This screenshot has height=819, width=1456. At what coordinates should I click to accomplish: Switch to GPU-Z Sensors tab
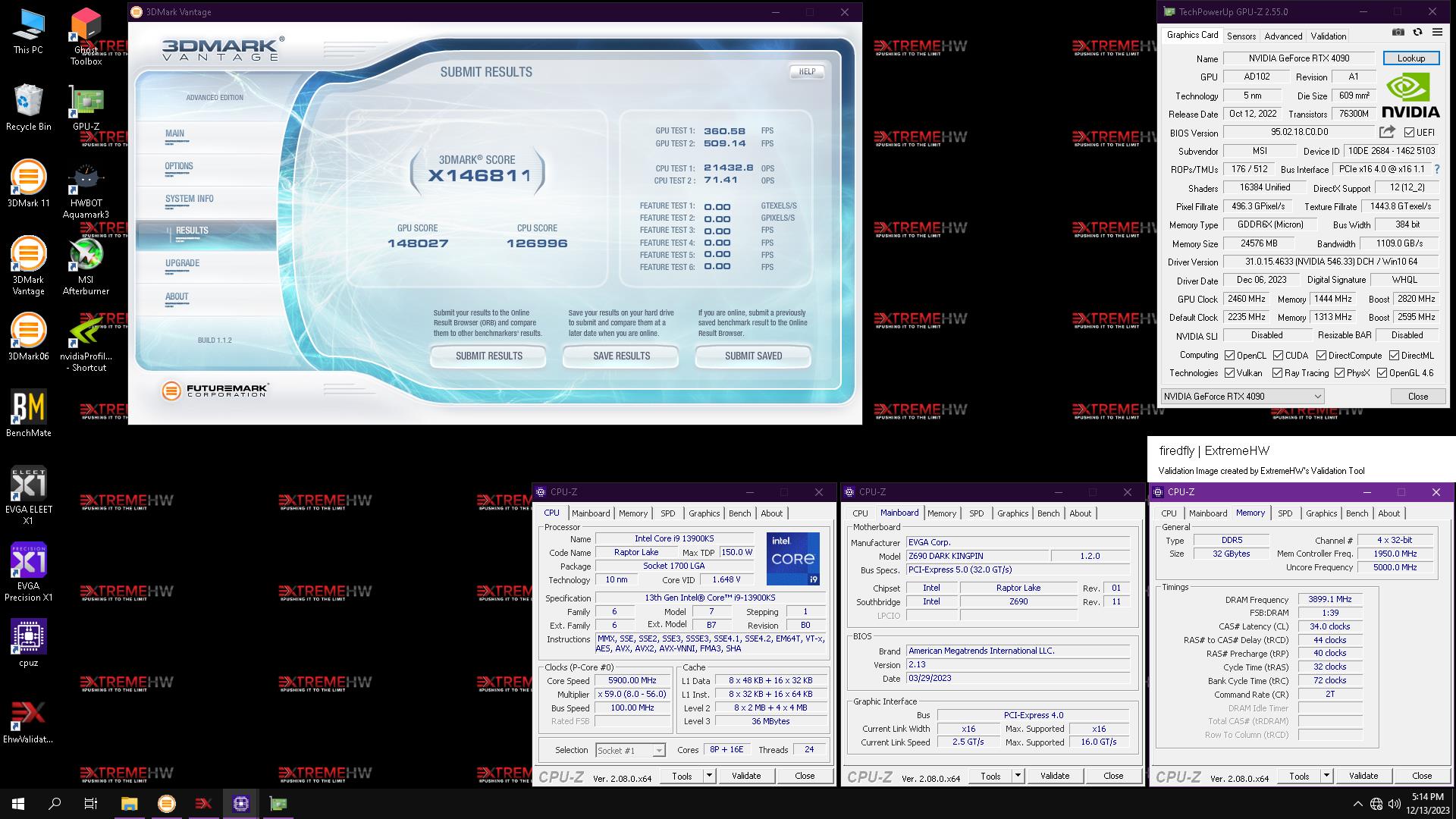click(1241, 36)
